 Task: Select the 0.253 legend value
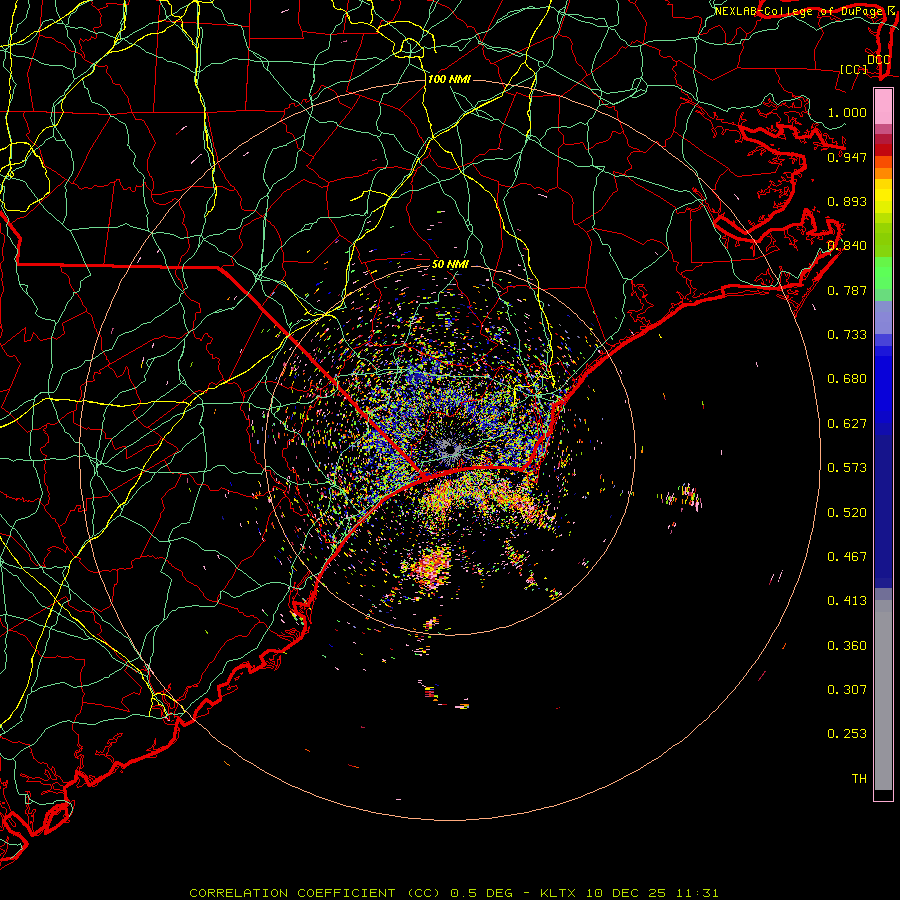847,734
